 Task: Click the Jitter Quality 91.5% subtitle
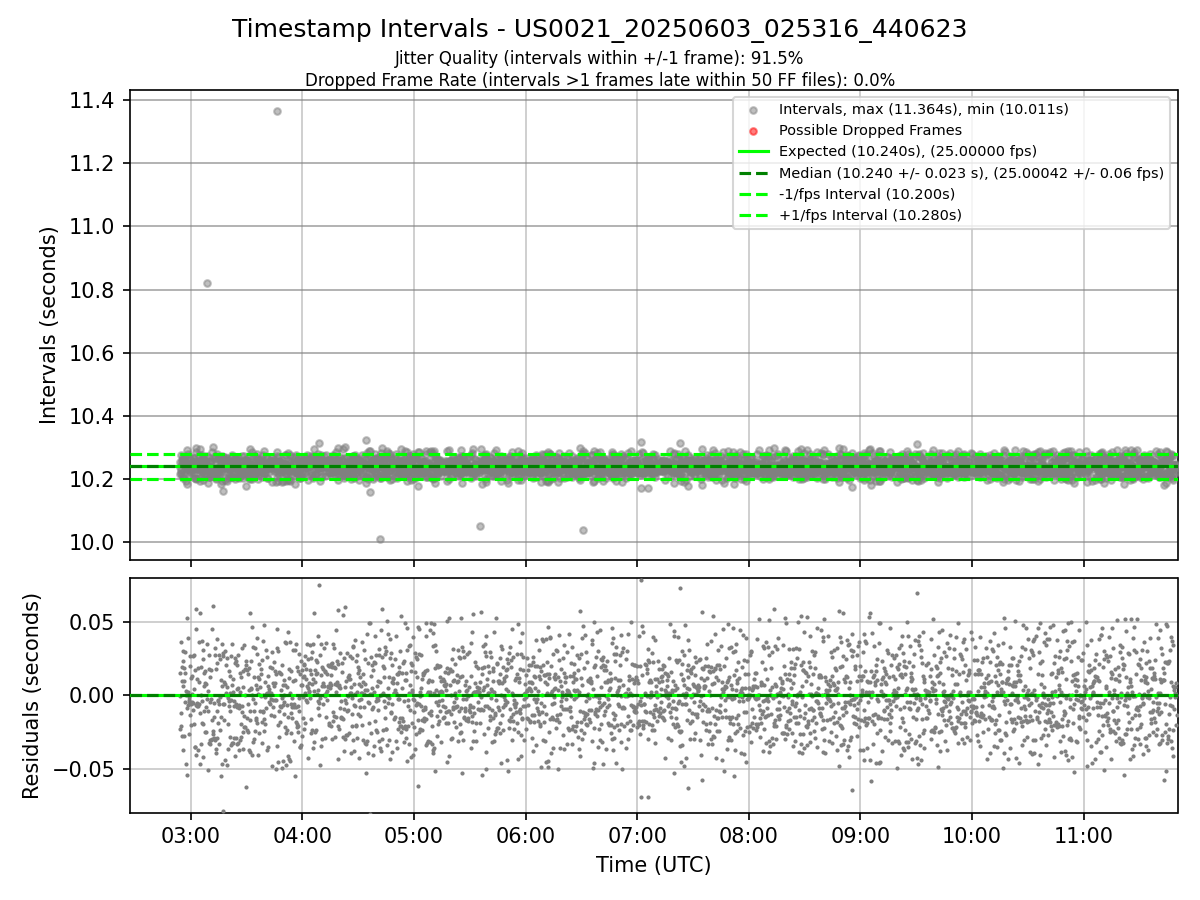(599, 58)
